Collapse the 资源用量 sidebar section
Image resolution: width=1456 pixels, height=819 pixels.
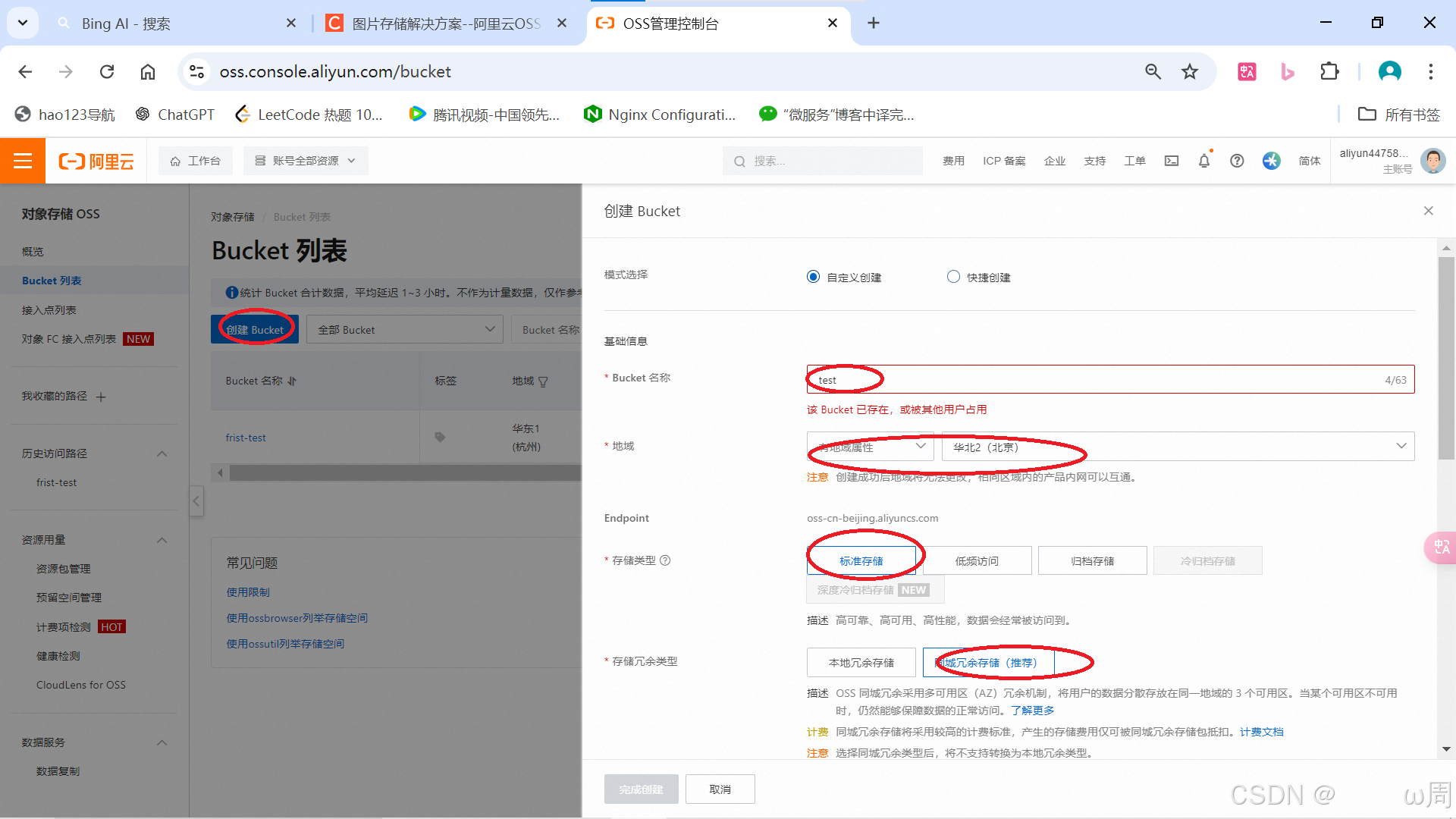pos(162,540)
